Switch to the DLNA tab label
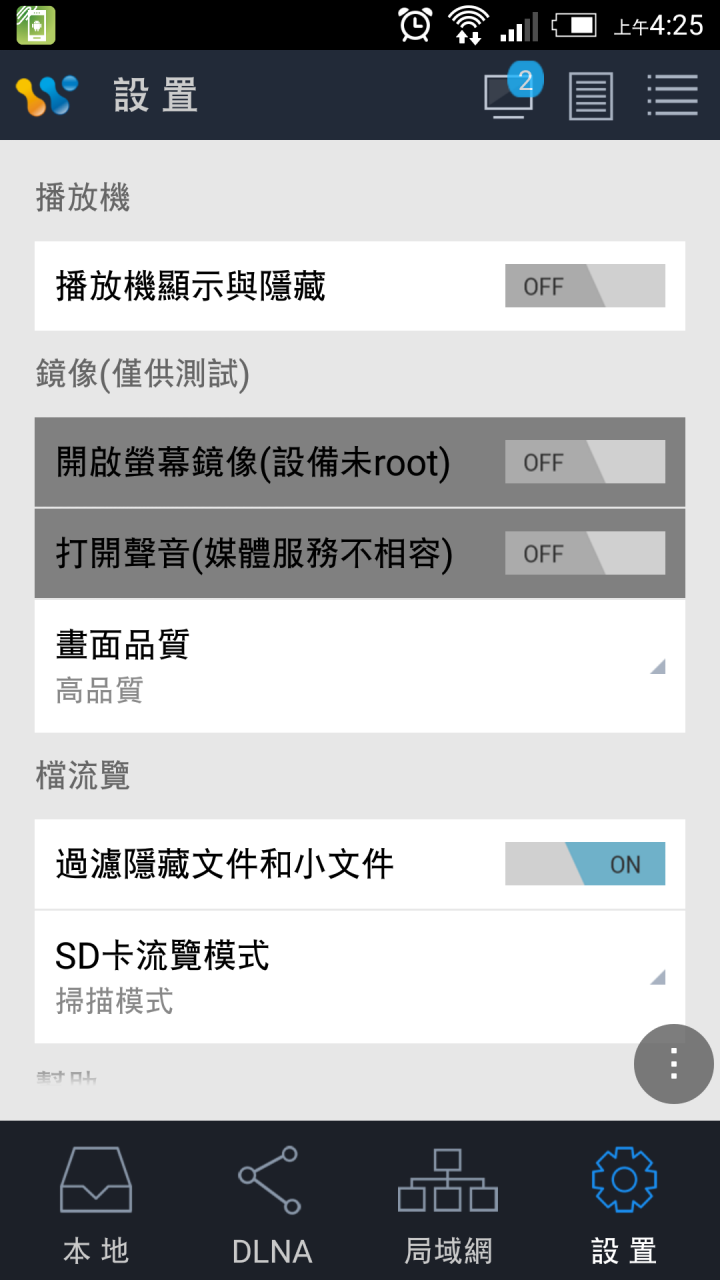The height and width of the screenshot is (1280, 720). coord(272,1251)
